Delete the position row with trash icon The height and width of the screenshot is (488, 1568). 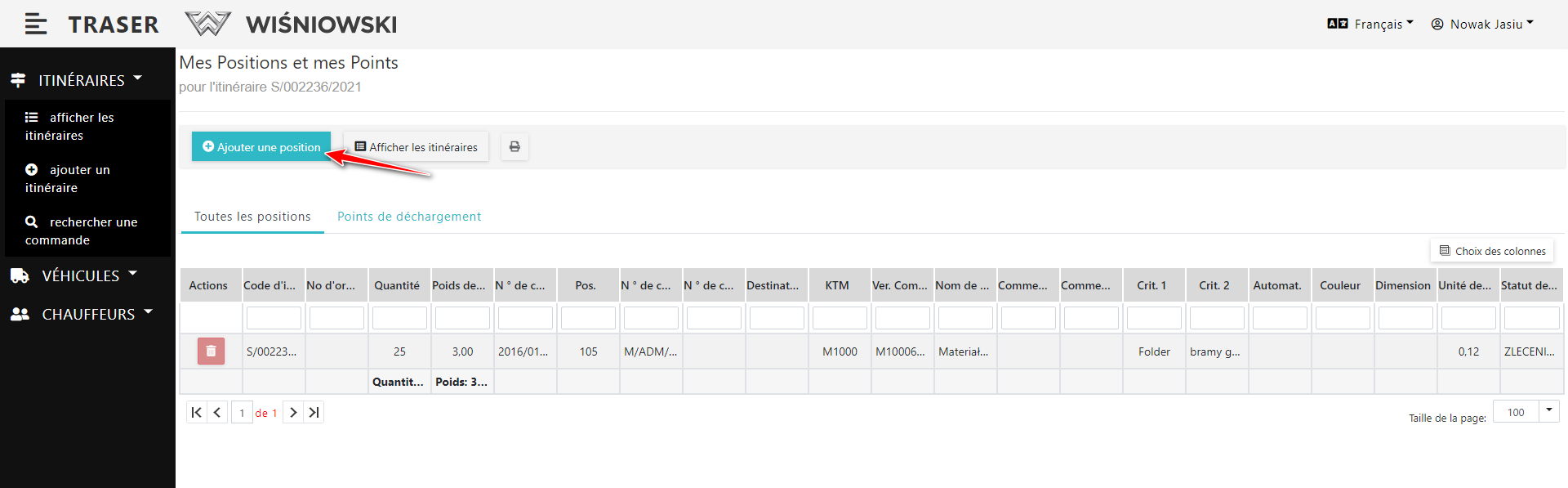click(211, 351)
